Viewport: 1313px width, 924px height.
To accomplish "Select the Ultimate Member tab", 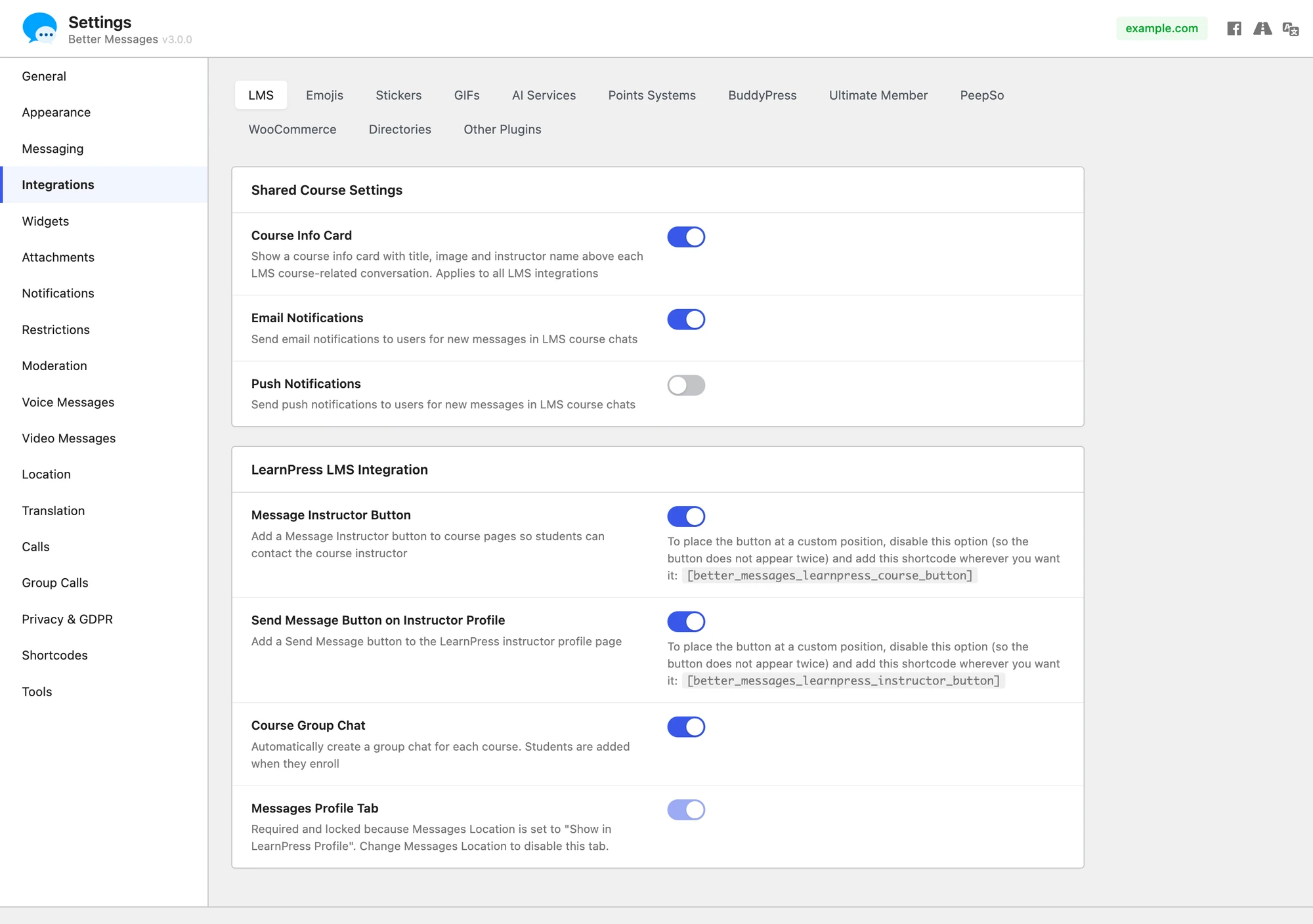I will point(878,95).
